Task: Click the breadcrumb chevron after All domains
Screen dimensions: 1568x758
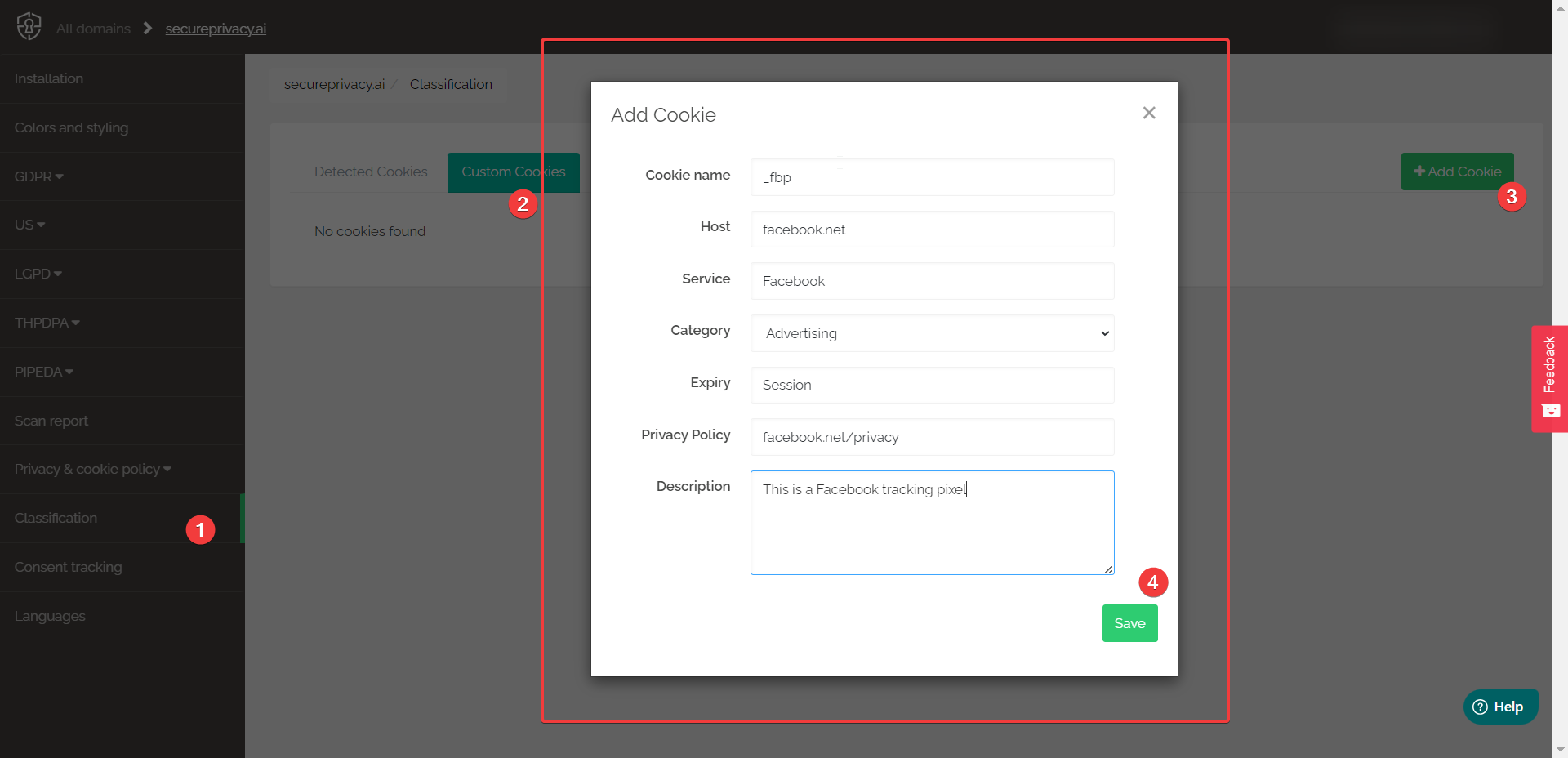Action: click(x=147, y=28)
